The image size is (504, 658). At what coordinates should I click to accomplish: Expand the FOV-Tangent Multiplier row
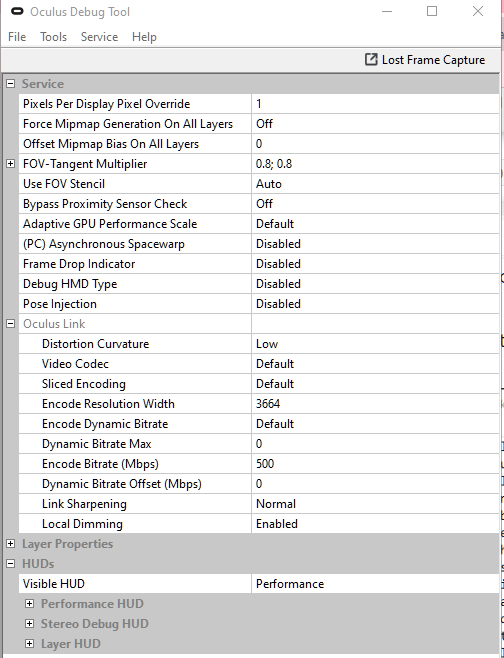[x=10, y=164]
